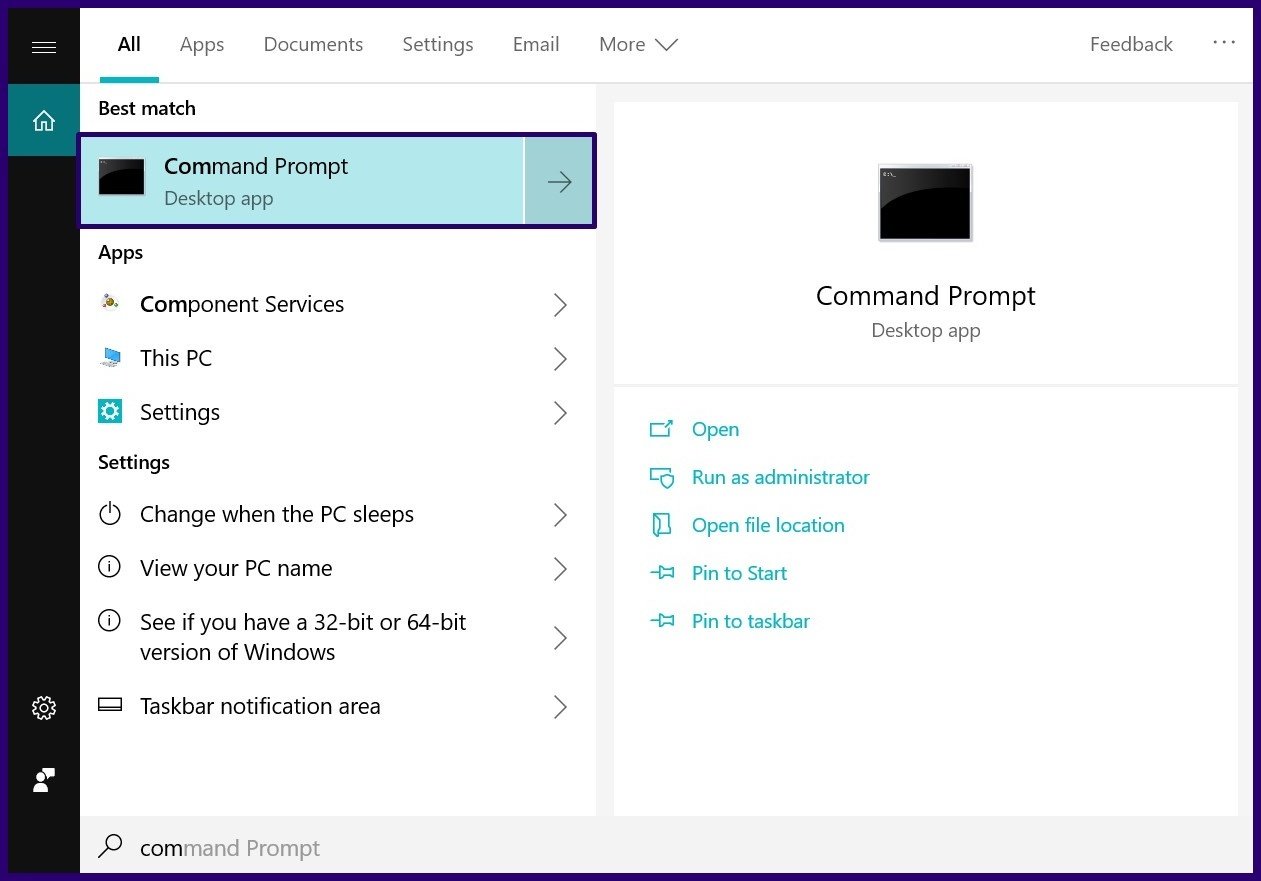The width and height of the screenshot is (1261, 881).
Task: Open the three-dot options menu
Action: pyautogui.click(x=1224, y=43)
